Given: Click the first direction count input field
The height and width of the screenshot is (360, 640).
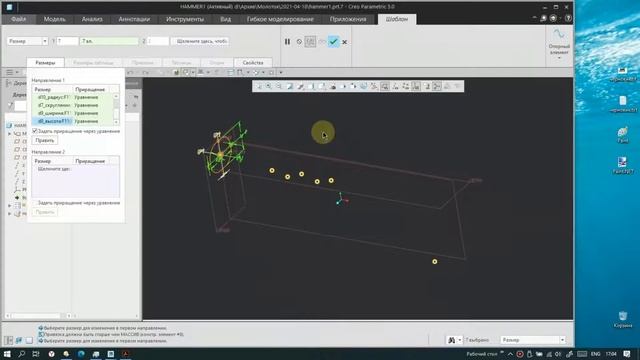Looking at the screenshot, I should pyautogui.click(x=67, y=41).
